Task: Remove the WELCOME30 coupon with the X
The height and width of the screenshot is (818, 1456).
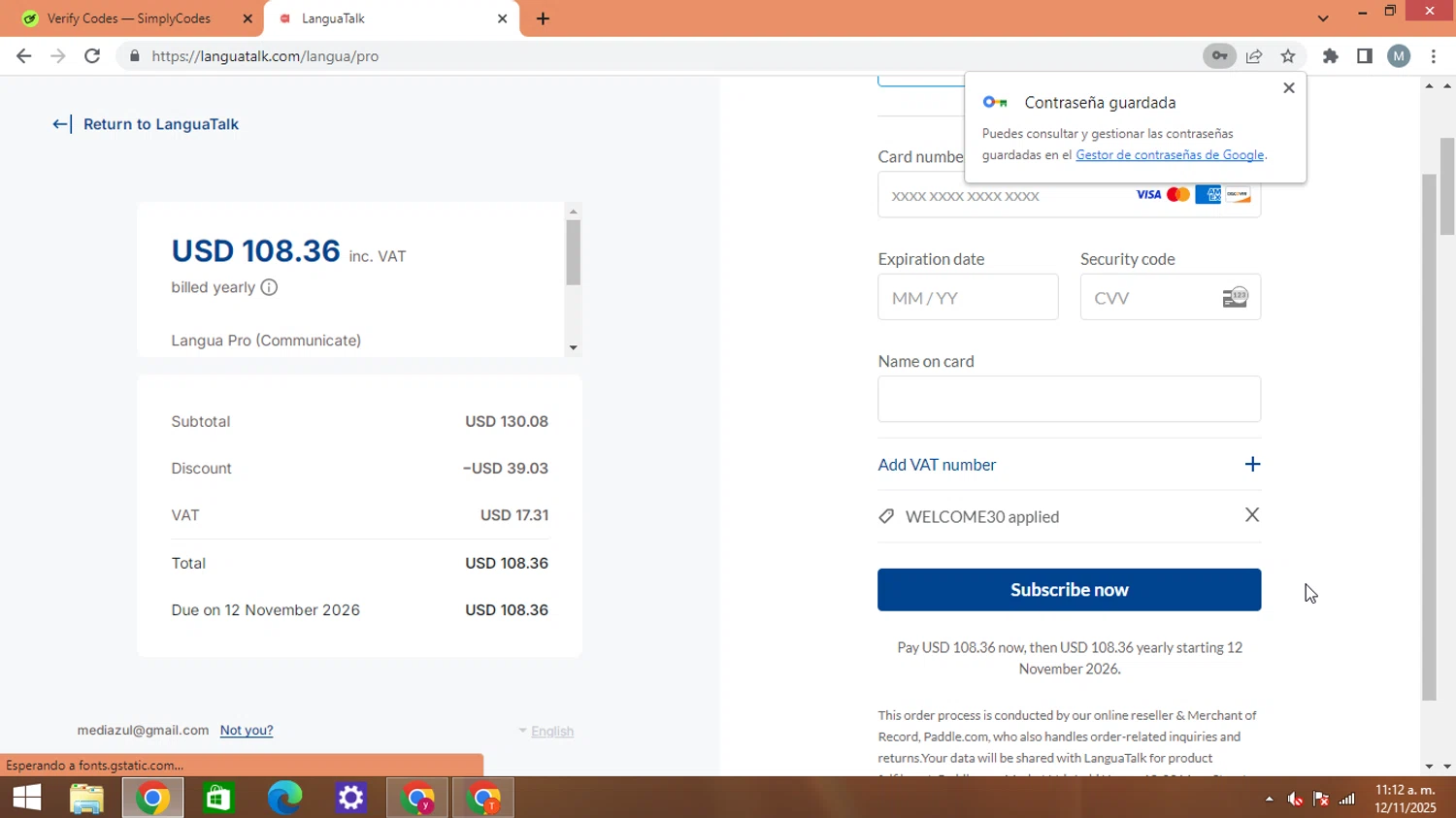Action: 1252,515
